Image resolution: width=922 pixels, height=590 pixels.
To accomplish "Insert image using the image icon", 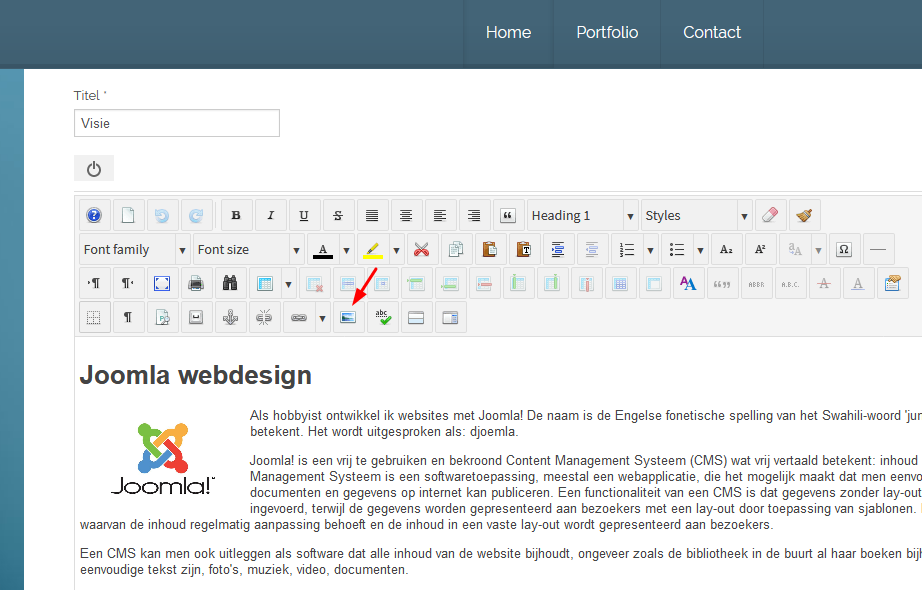I will (x=348, y=317).
